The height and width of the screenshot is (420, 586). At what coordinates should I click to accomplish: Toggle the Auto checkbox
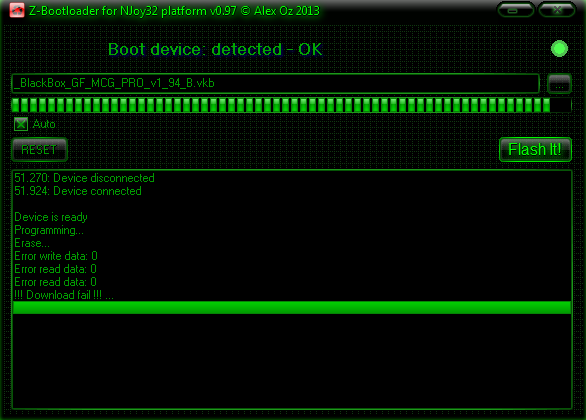click(x=21, y=124)
